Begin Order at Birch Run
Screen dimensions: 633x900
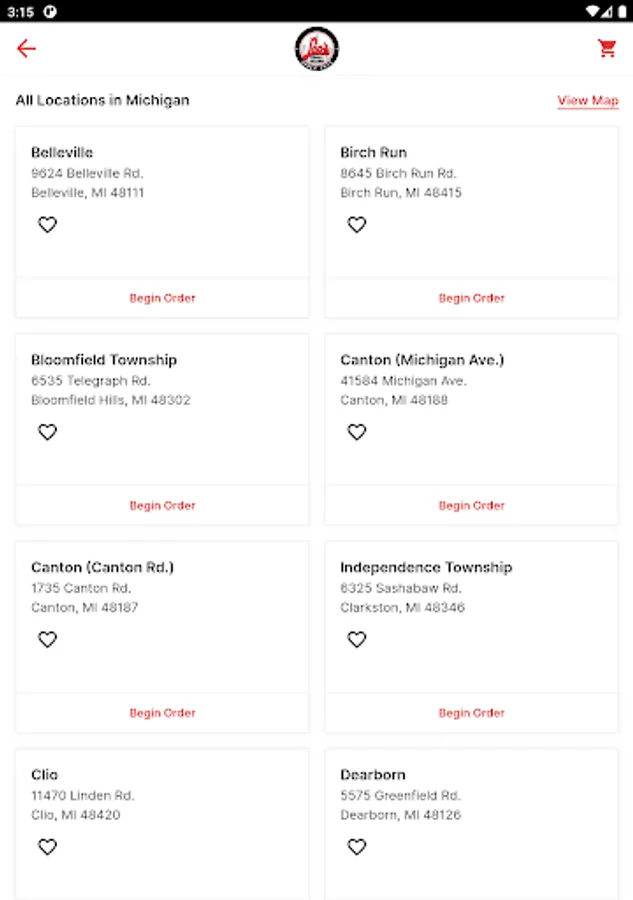tap(472, 298)
